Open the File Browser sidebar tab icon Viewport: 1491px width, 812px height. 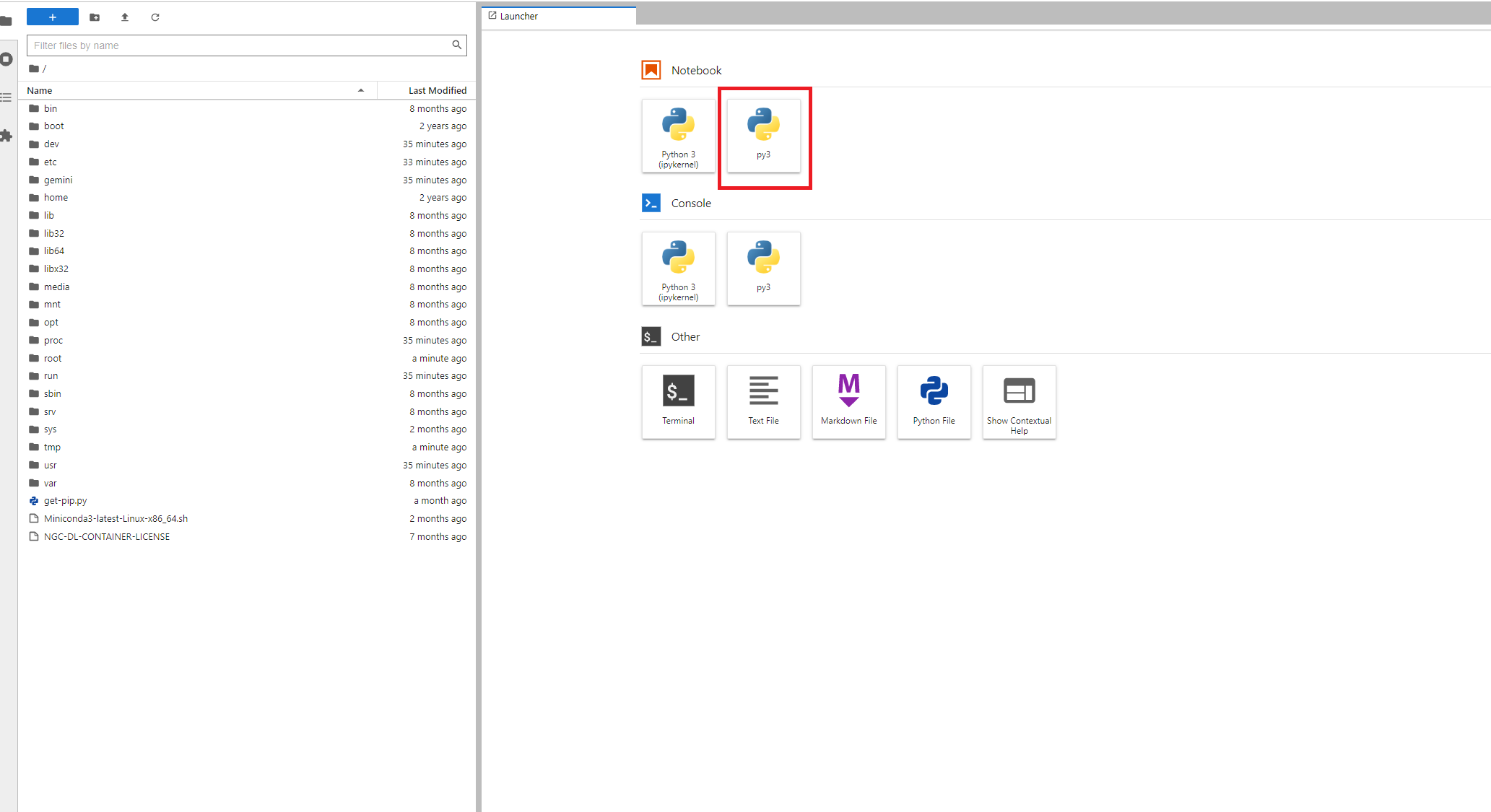(6, 20)
